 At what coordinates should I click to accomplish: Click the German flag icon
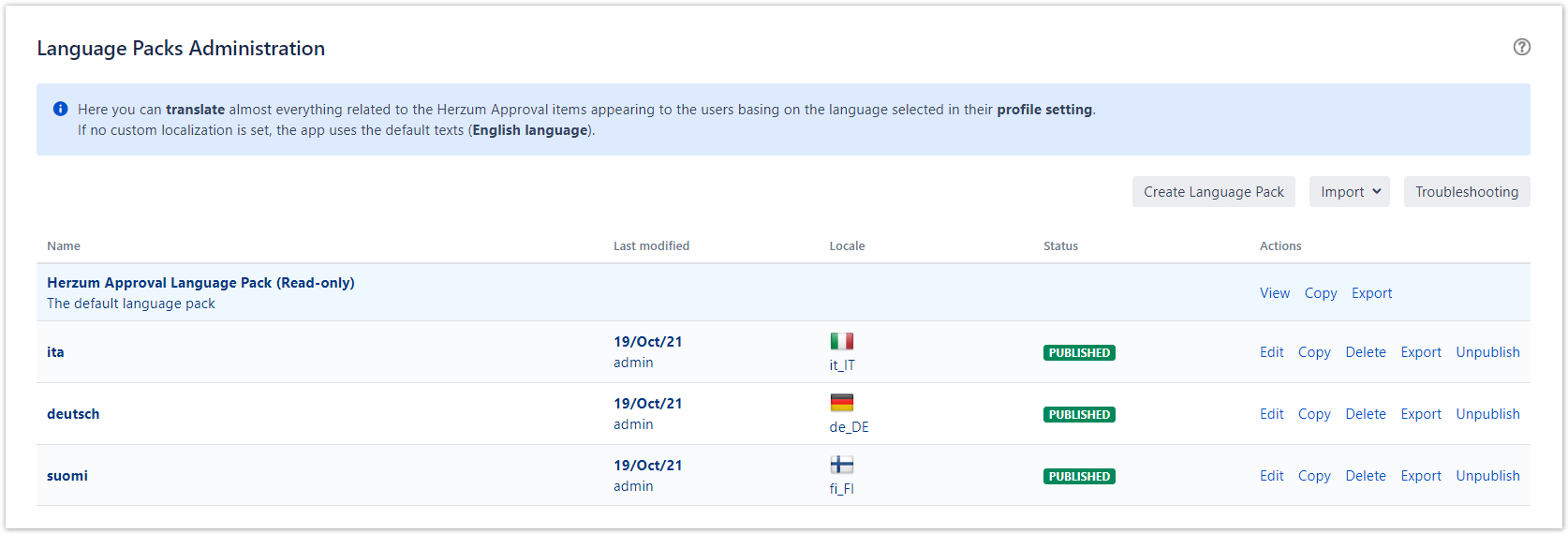841,403
